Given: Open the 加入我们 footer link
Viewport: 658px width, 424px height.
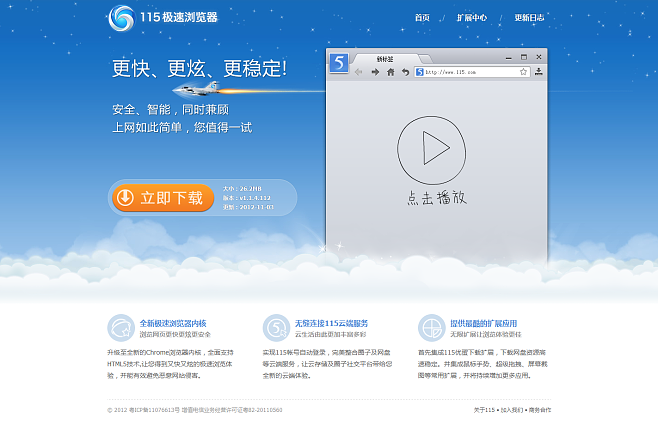Looking at the screenshot, I should click(512, 410).
